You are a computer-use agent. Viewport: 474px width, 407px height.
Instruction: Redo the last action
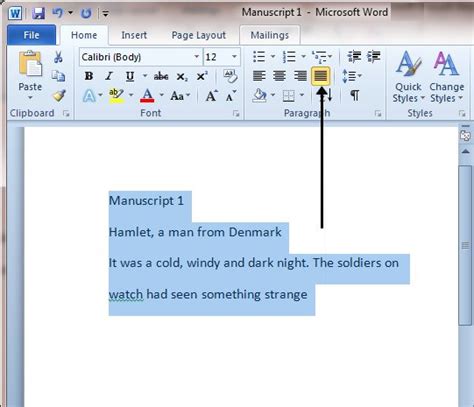tap(86, 13)
